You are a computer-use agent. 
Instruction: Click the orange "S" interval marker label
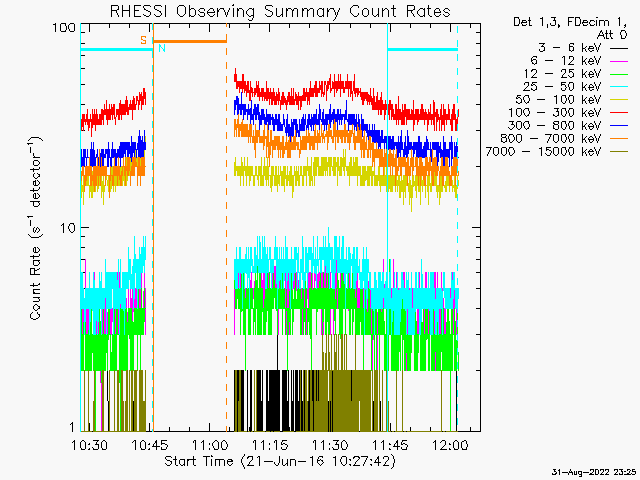click(143, 40)
